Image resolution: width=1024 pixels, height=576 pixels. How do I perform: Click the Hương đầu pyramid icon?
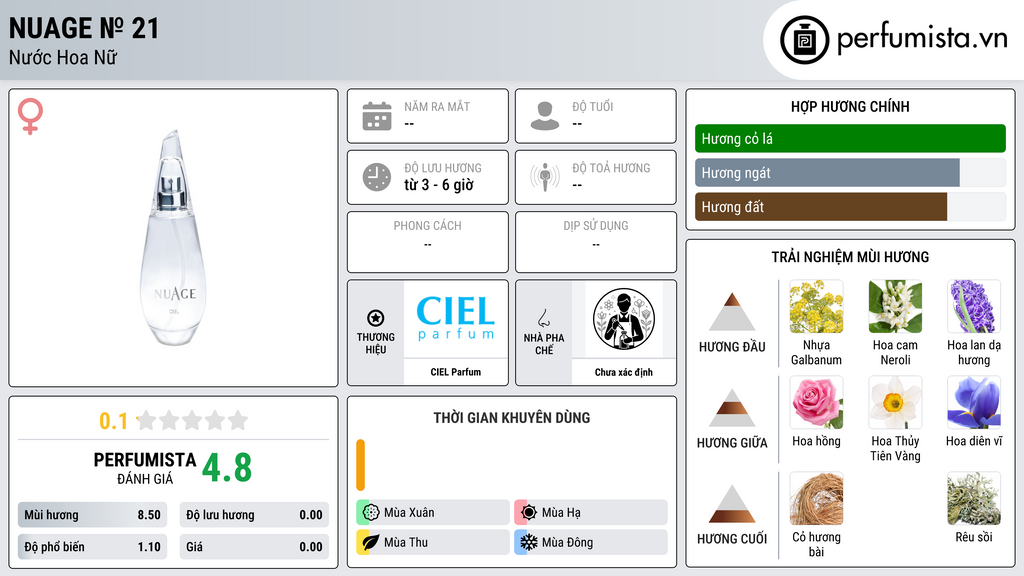coord(732,312)
